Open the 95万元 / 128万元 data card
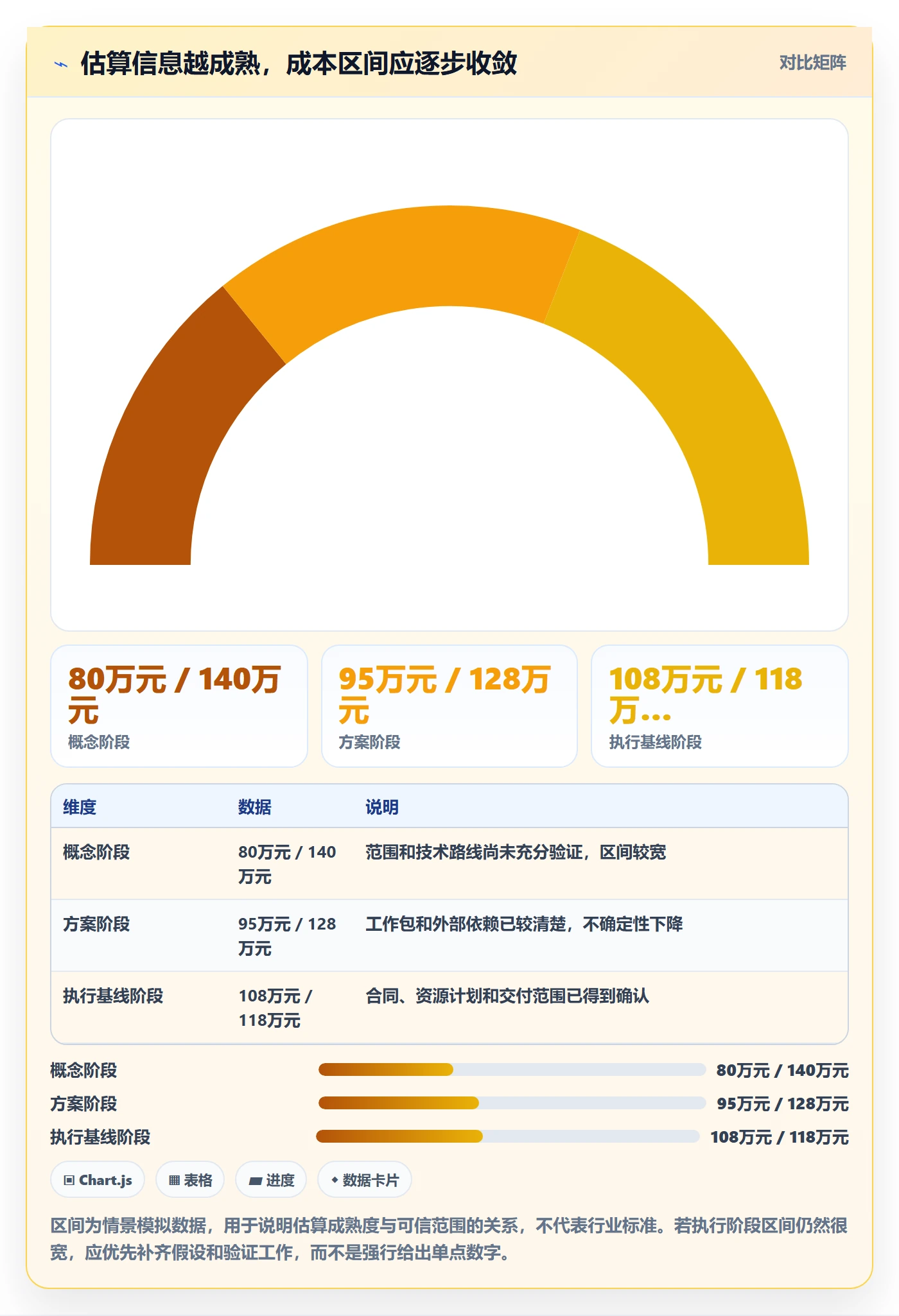Screen dimensions: 899x1316 [449, 706]
